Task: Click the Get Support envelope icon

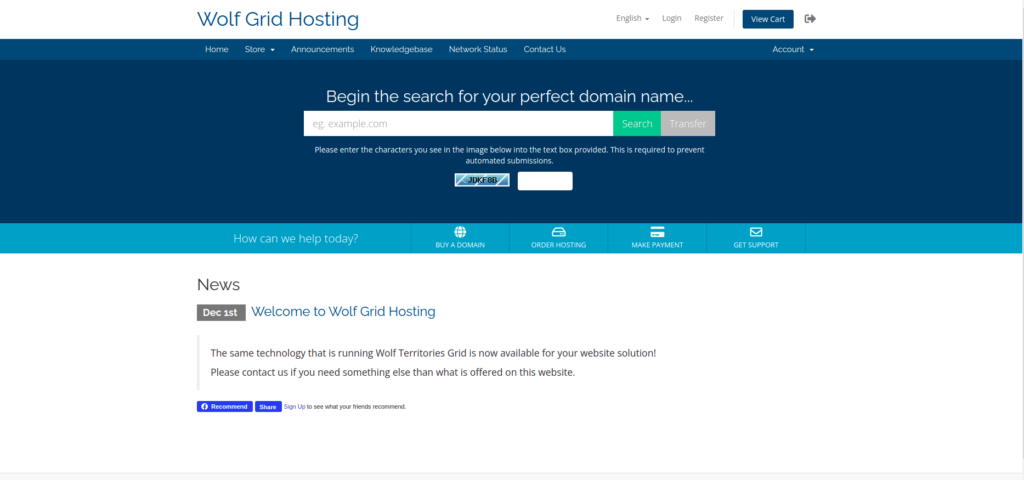Action: 755,232
